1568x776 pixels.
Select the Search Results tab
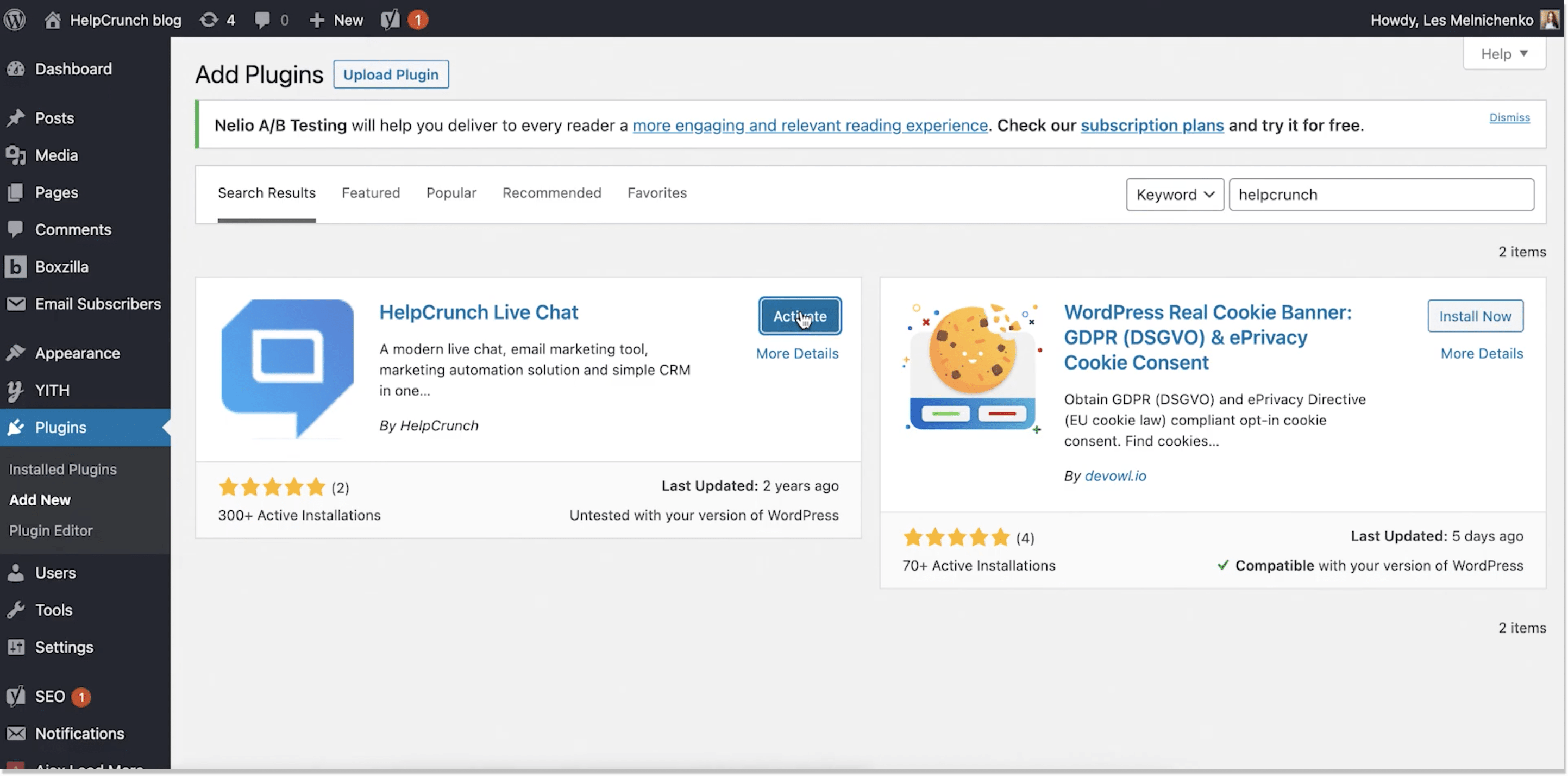267,193
